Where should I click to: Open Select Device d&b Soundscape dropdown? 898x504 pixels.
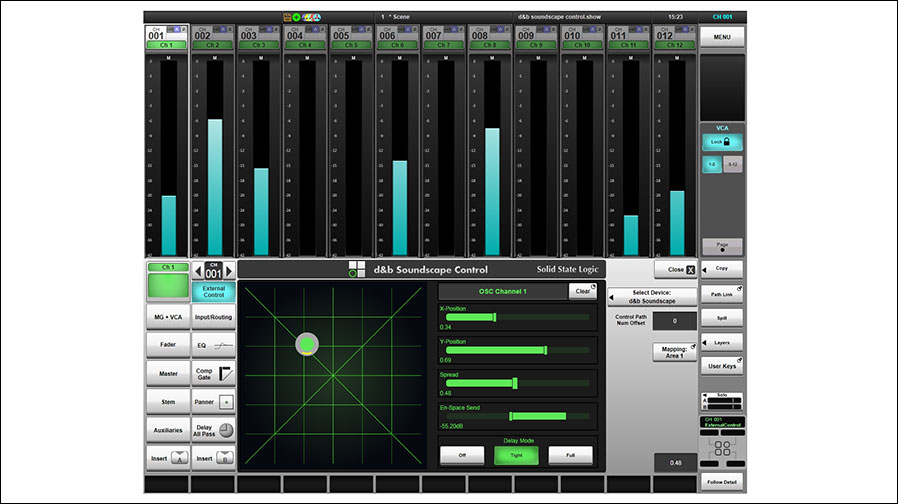652,297
